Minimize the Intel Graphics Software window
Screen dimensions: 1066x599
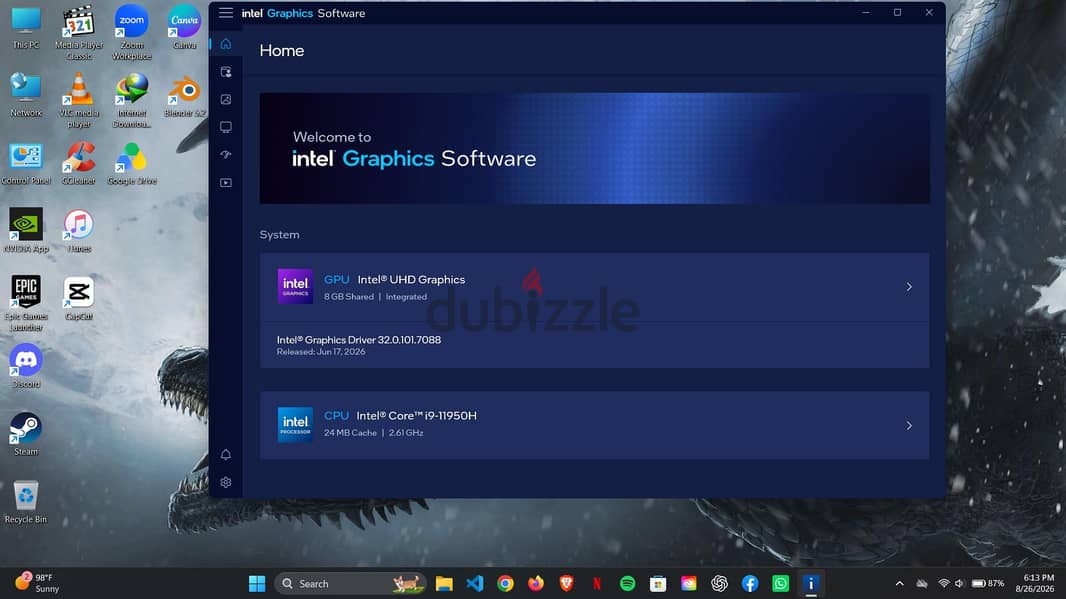pos(865,12)
